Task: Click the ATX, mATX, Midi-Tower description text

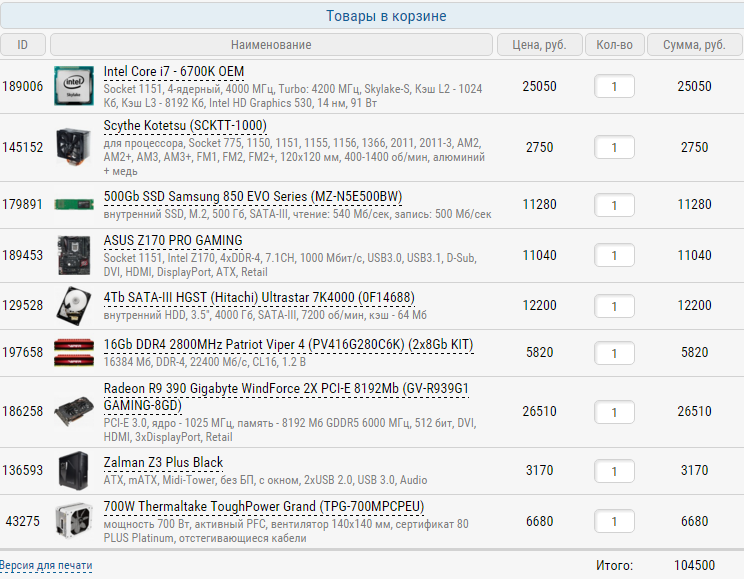Action: click(x=265, y=480)
